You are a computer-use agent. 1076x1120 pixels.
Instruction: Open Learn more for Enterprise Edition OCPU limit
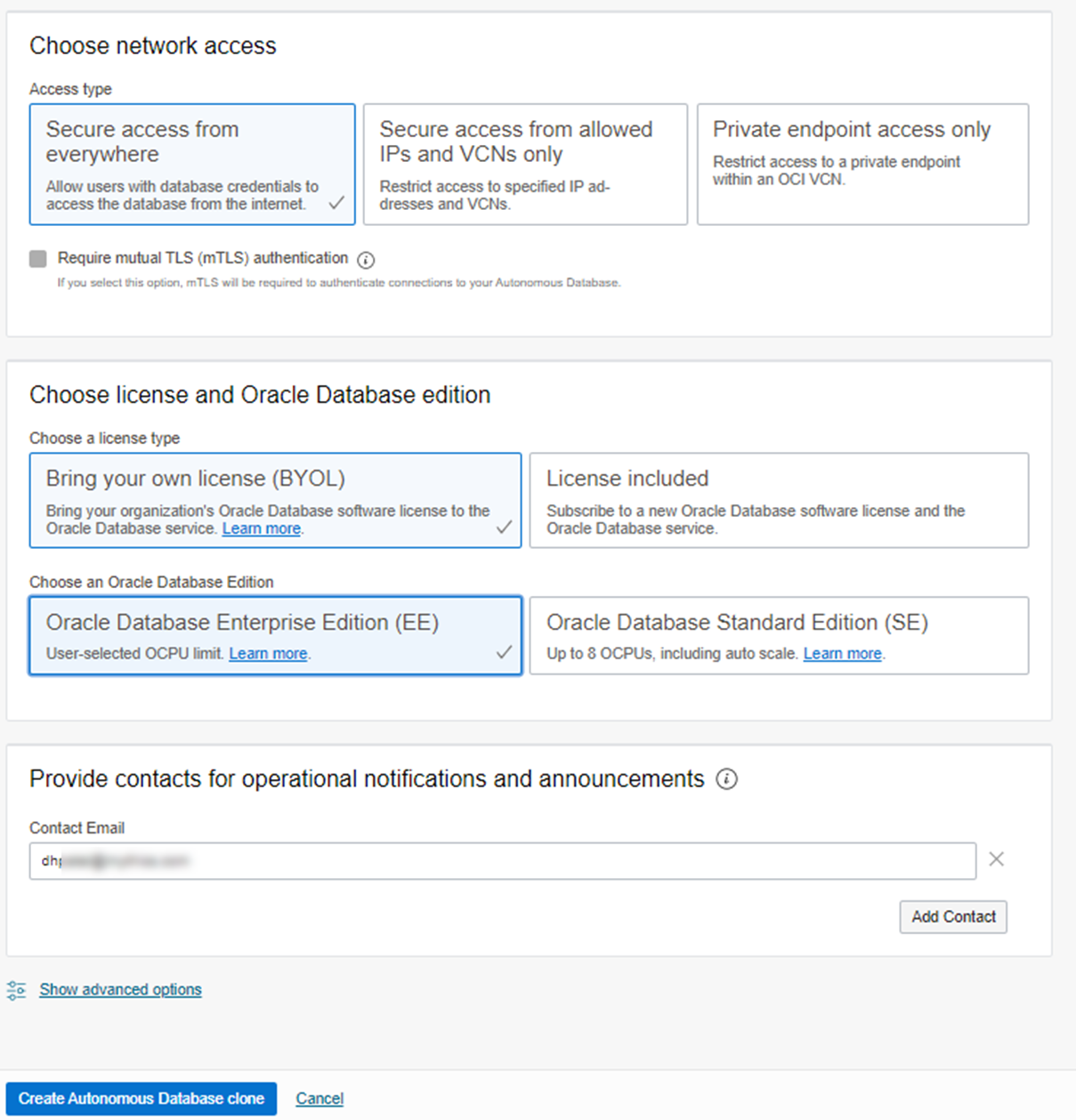click(x=267, y=653)
